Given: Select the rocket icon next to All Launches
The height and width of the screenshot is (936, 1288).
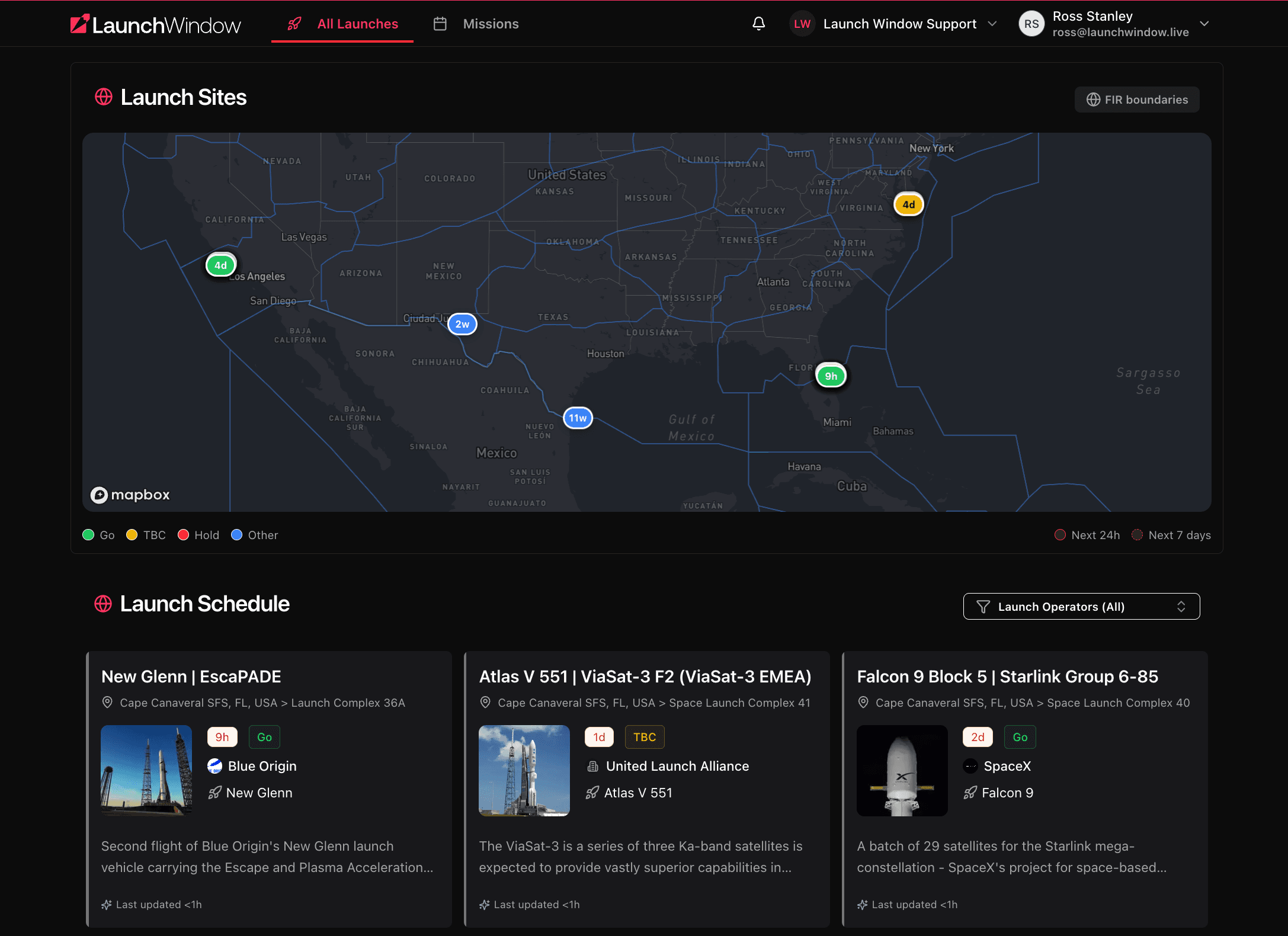Looking at the screenshot, I should (x=294, y=24).
